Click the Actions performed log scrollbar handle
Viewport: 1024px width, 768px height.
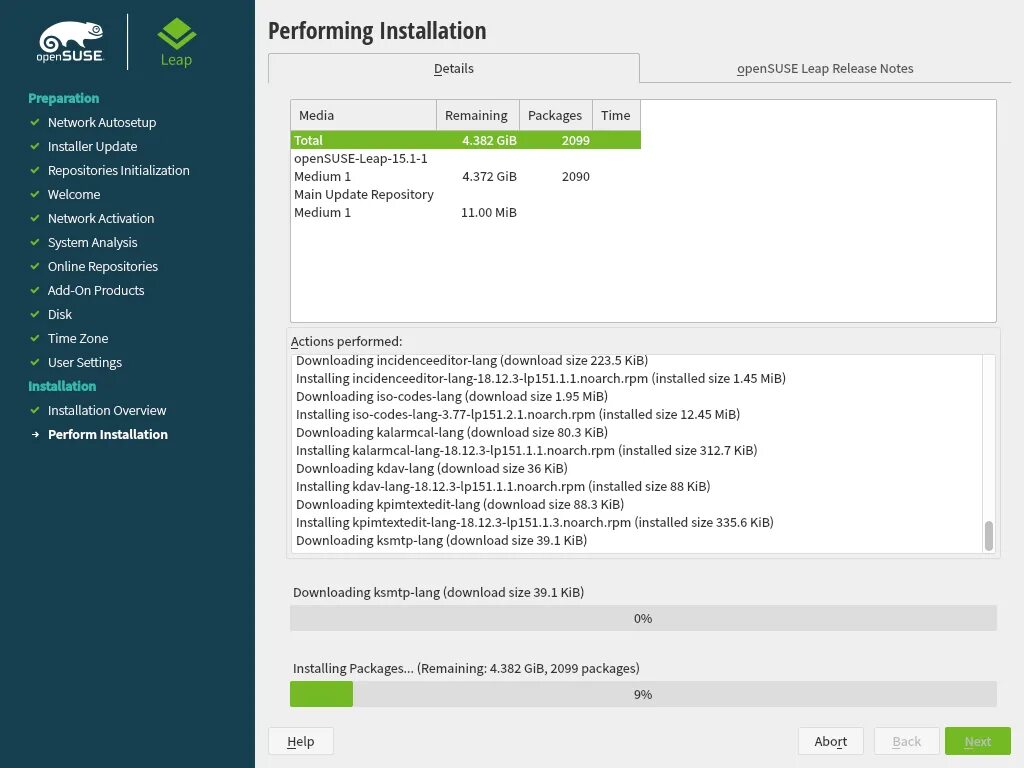(988, 536)
